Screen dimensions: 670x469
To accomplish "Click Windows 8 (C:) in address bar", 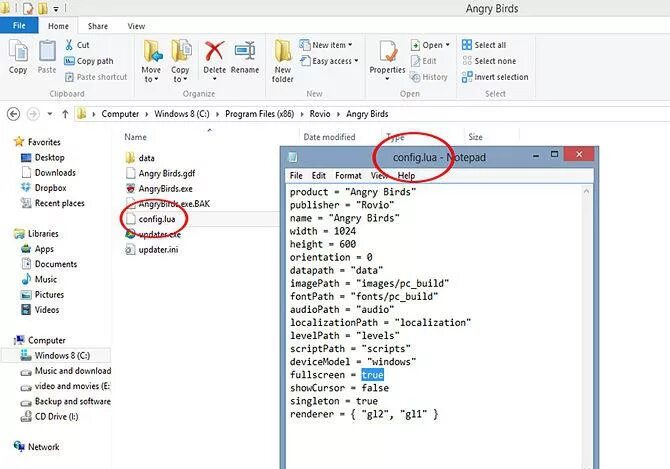I will pyautogui.click(x=182, y=114).
